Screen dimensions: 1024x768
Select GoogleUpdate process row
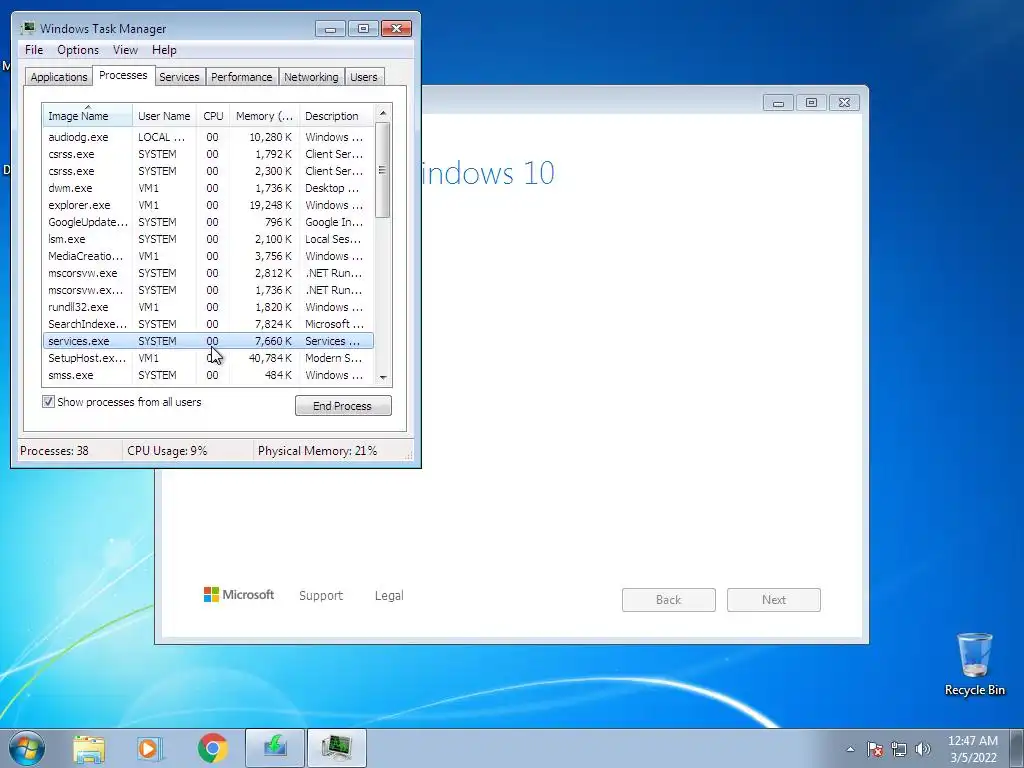208,222
